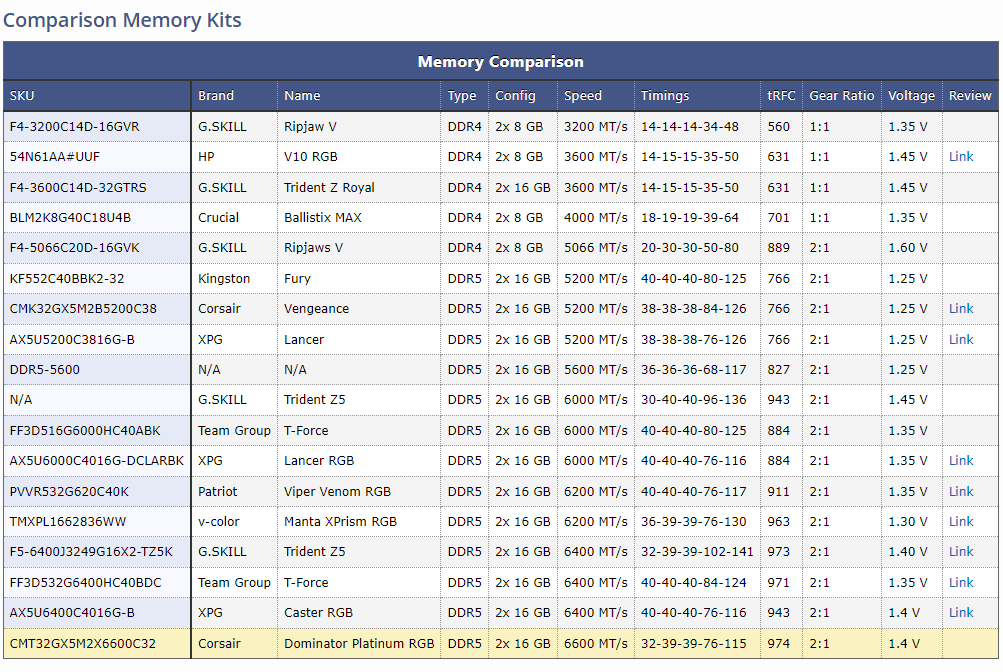Open review Link for v-color Manta XPrism RGB
Image resolution: width=1003 pixels, height=672 pixels.
coord(961,522)
